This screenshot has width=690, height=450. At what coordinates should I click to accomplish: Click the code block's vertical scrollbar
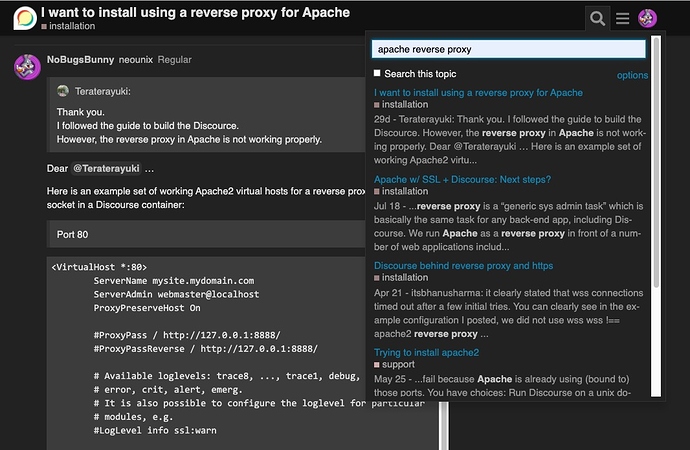[x=444, y=427]
